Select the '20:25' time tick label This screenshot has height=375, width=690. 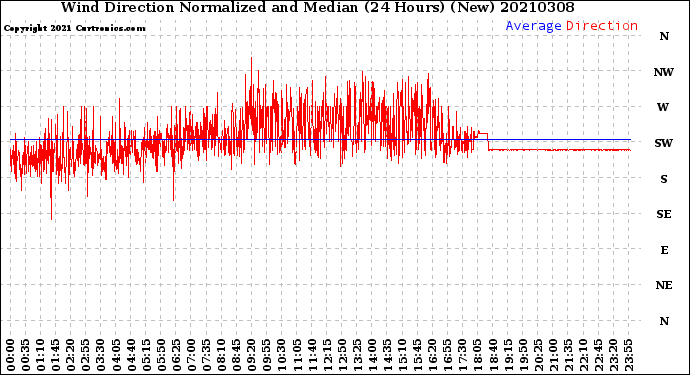click(x=537, y=355)
